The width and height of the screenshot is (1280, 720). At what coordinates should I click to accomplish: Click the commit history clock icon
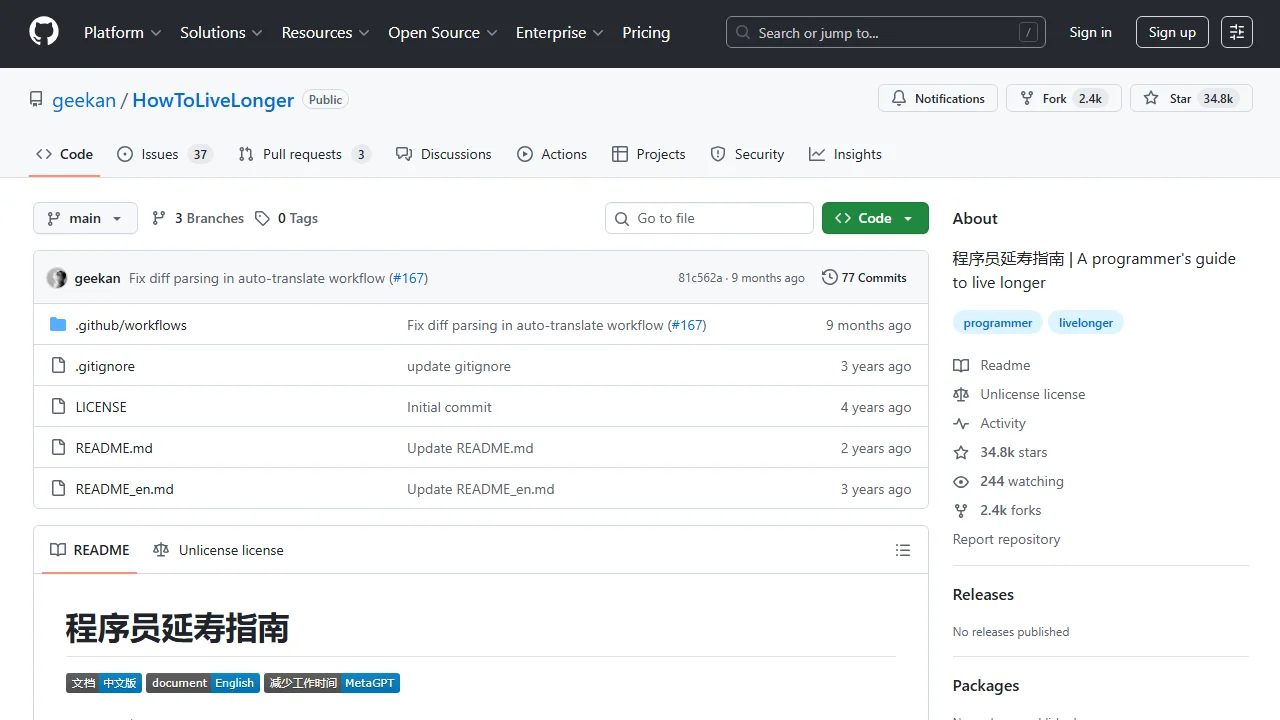[829, 277]
